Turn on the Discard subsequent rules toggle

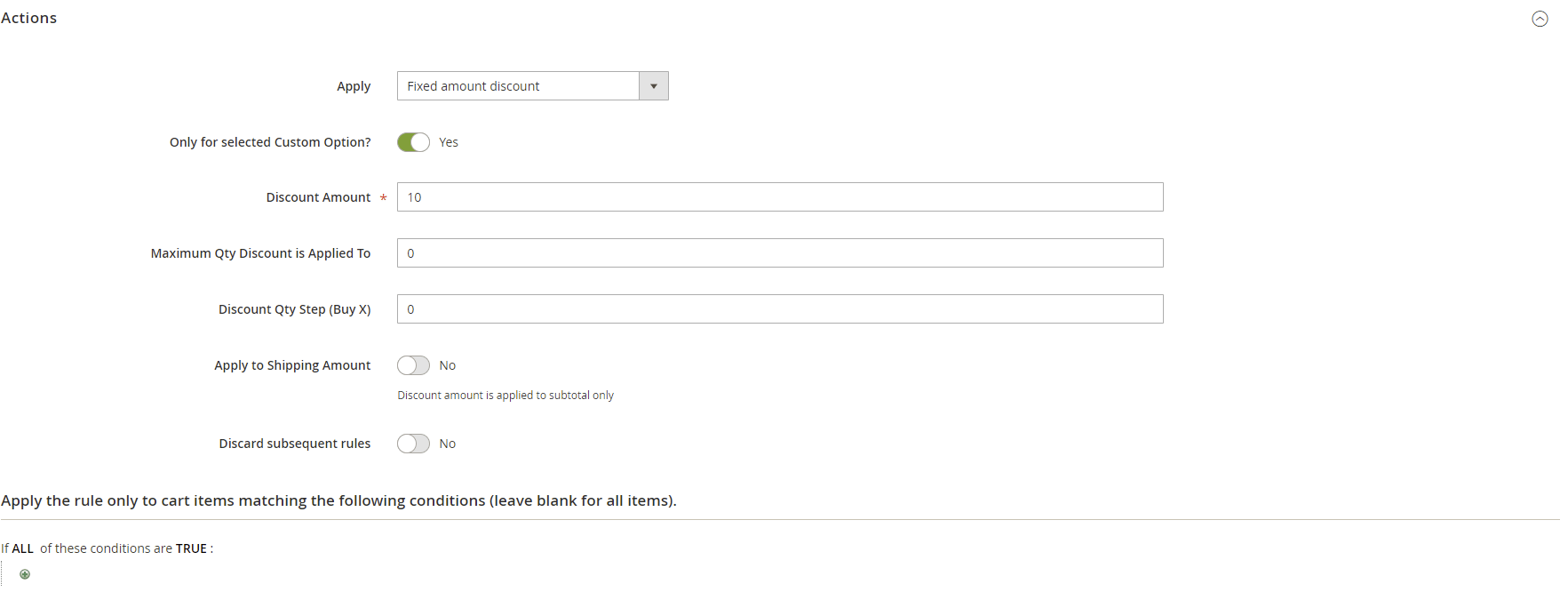pos(413,444)
